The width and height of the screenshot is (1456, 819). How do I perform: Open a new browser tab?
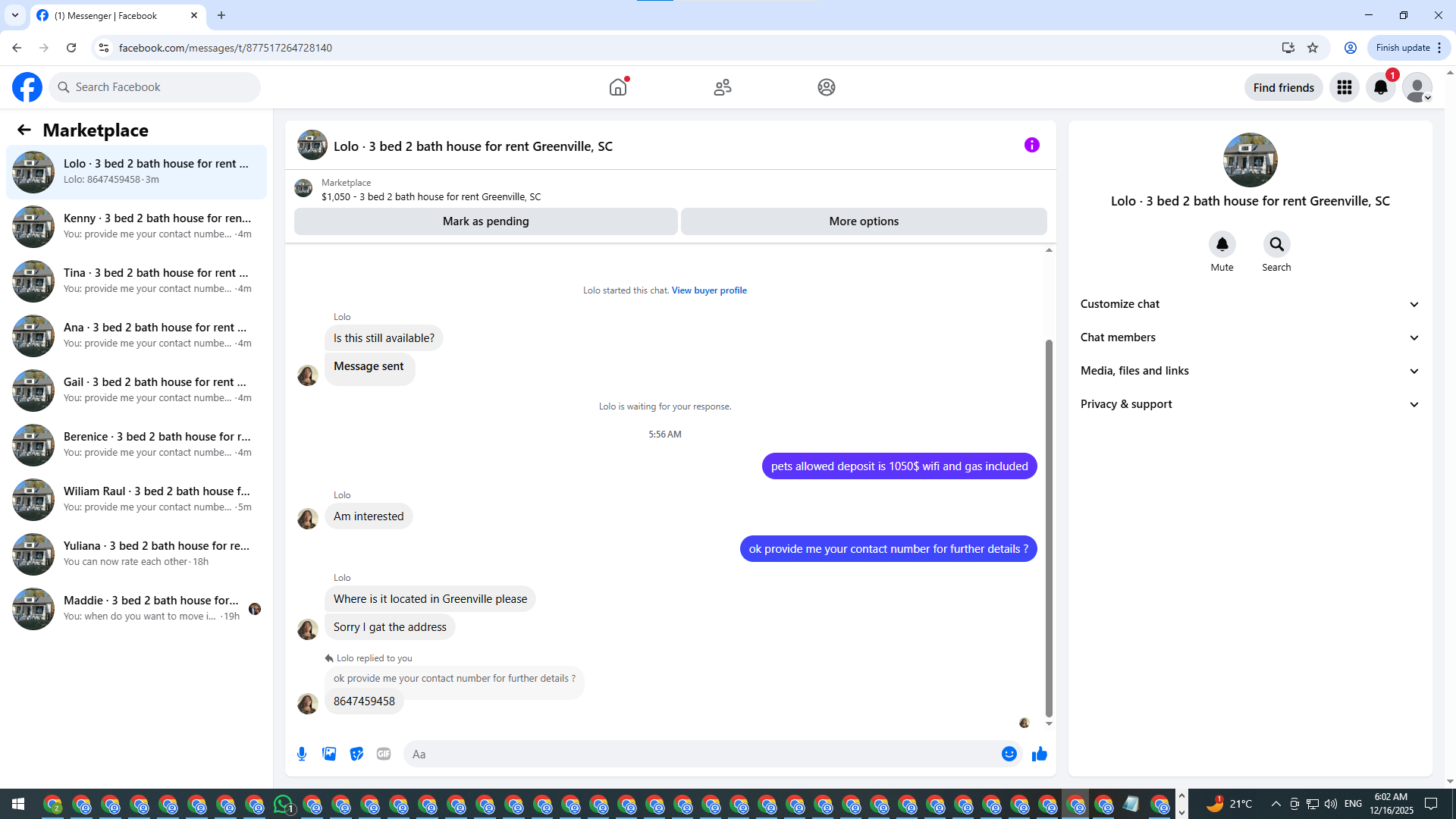pos(221,15)
